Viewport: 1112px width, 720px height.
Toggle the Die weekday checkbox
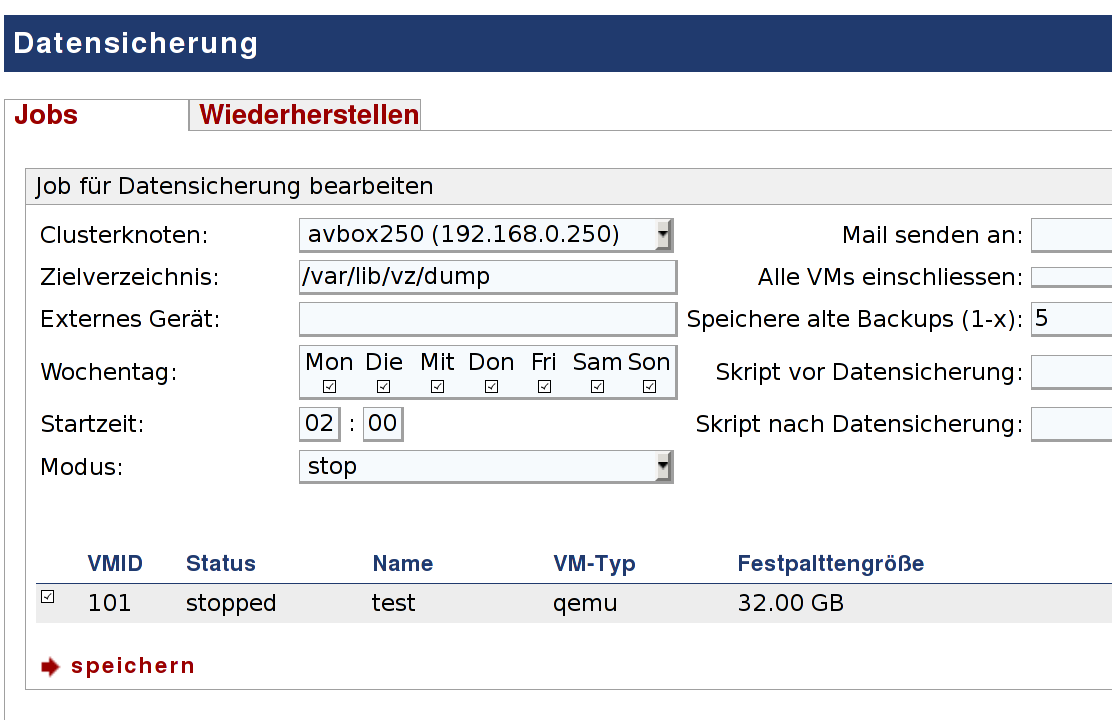click(x=383, y=386)
